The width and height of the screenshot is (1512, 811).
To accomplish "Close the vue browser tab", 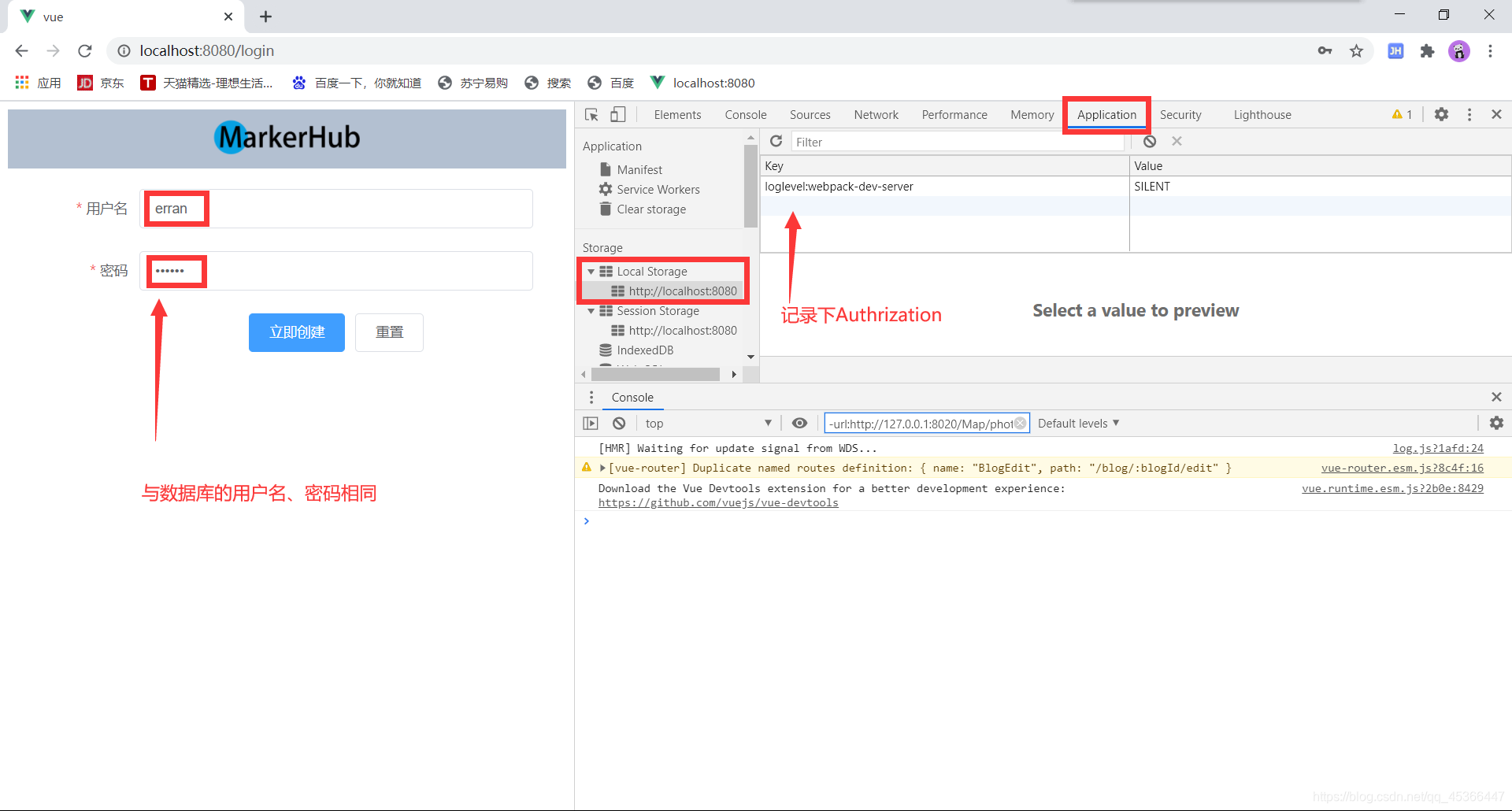I will pos(228,17).
